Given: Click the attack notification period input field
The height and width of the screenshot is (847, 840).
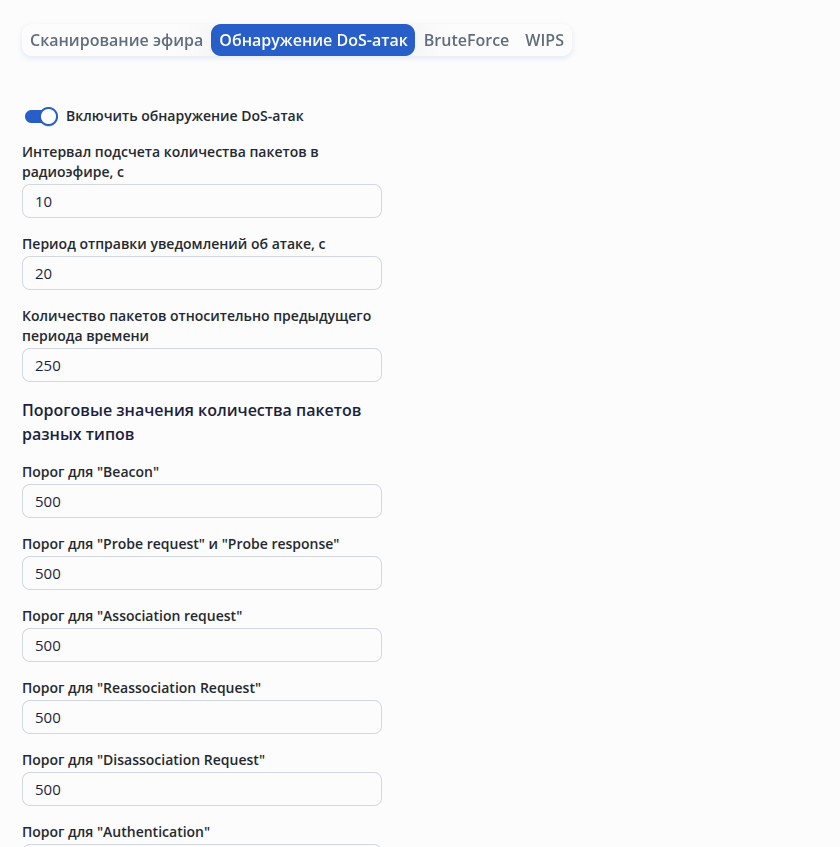Looking at the screenshot, I should (x=201, y=273).
